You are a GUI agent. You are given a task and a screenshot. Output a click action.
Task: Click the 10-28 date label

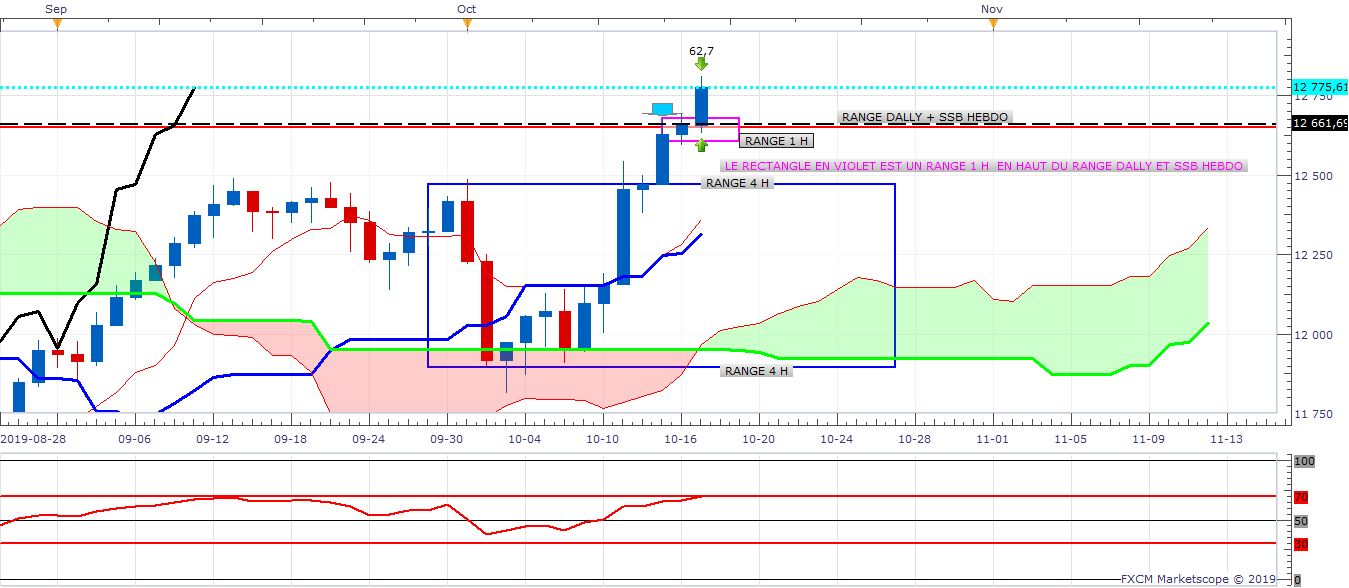(914, 439)
